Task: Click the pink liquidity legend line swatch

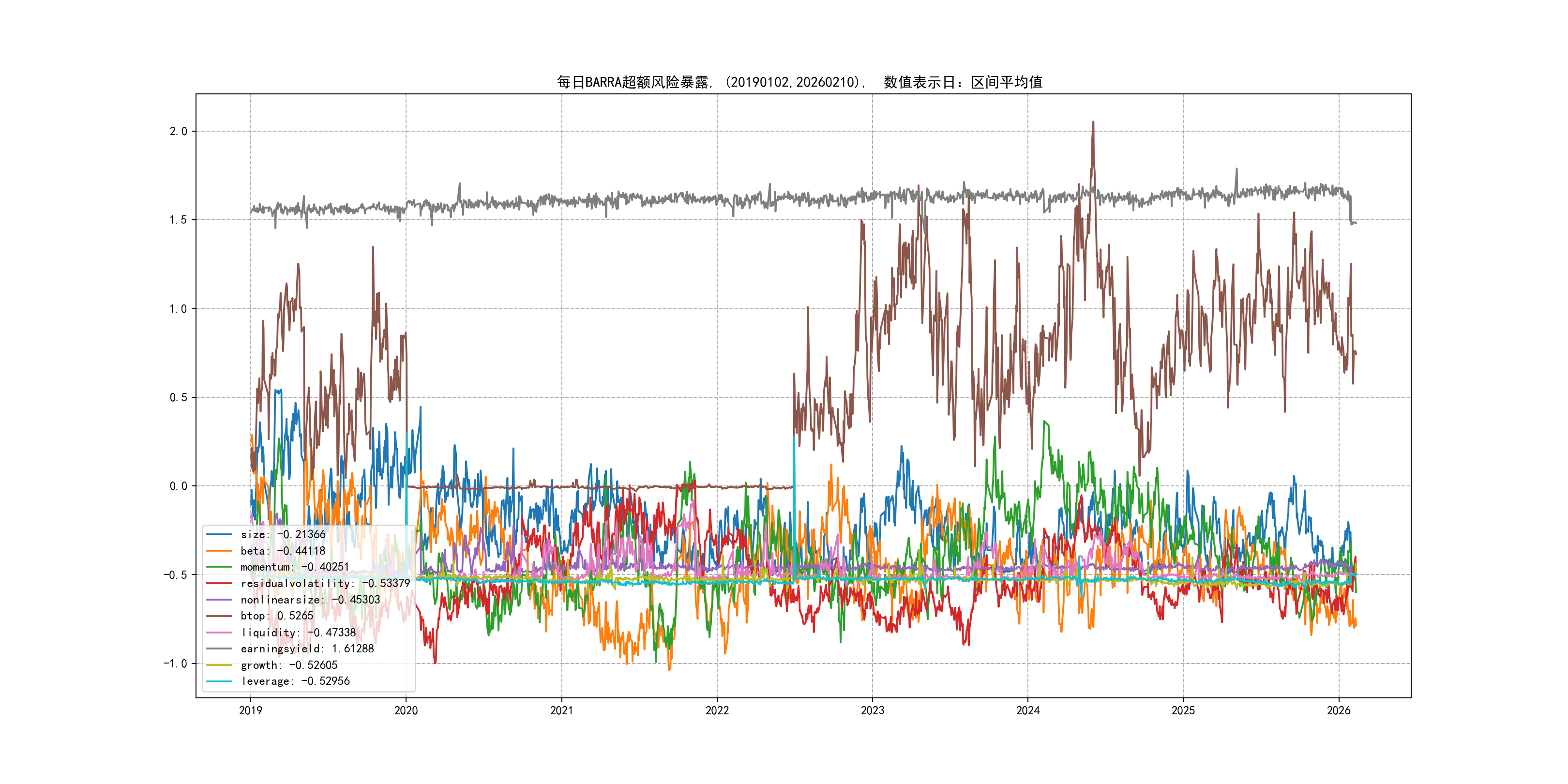Action: pos(219,633)
